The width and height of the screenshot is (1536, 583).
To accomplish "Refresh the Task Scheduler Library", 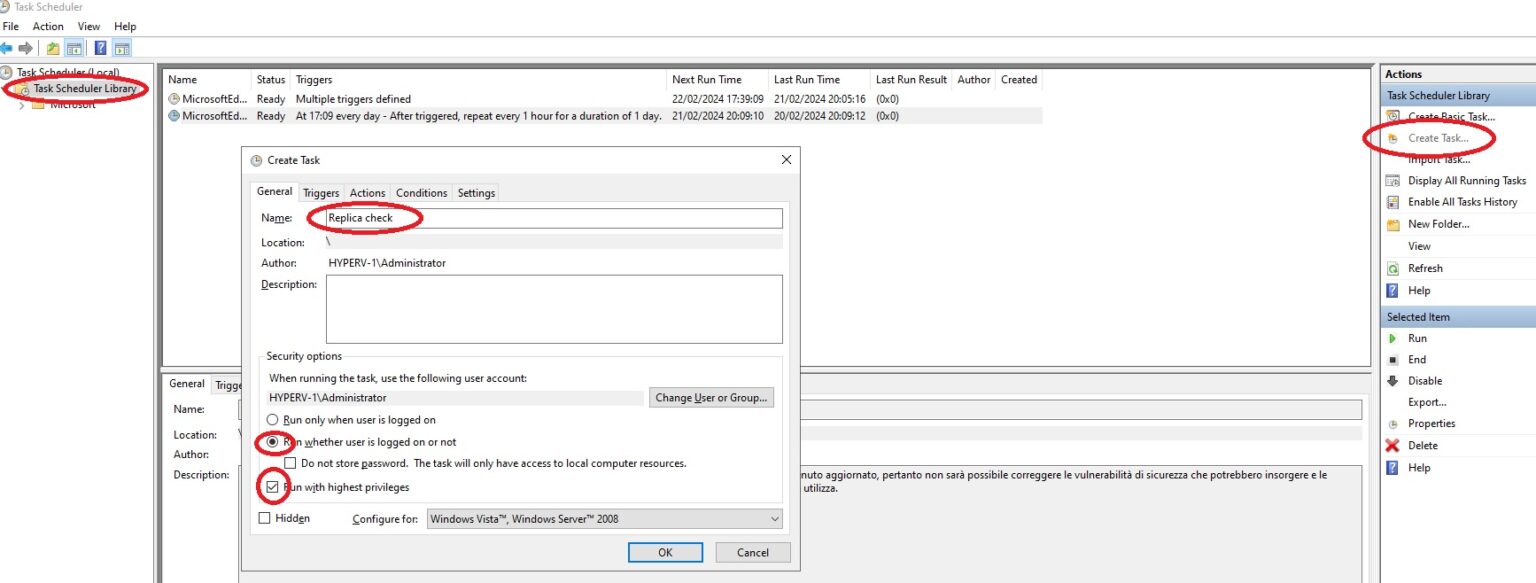I will 1426,268.
